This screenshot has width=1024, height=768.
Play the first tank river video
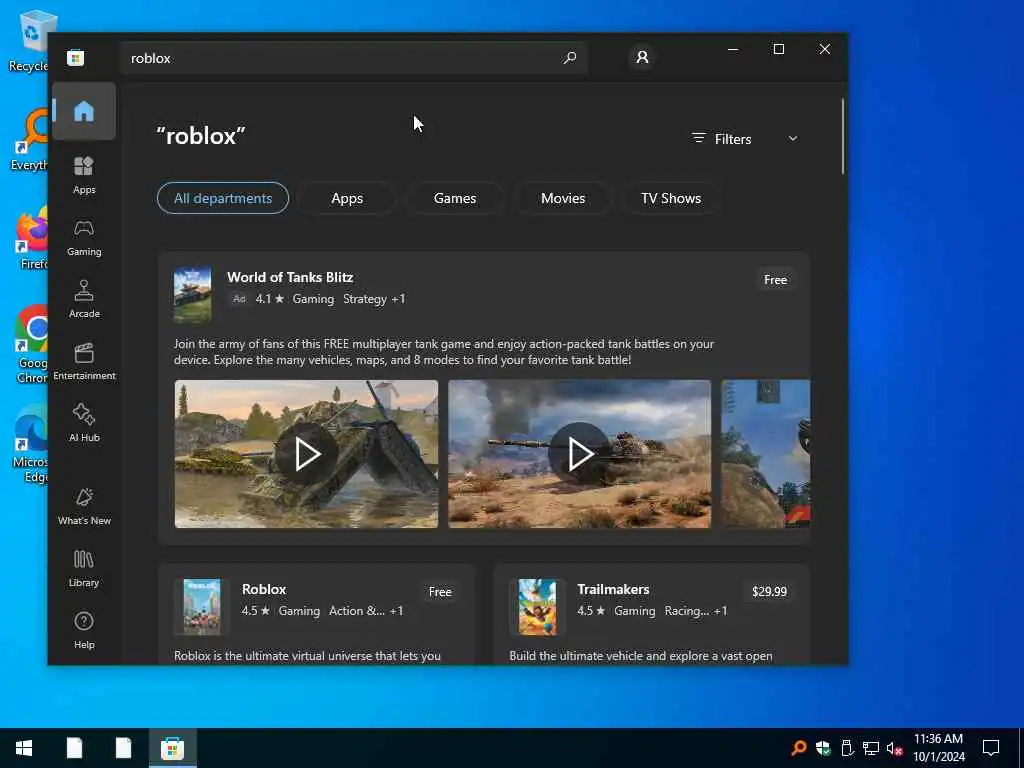pos(306,454)
